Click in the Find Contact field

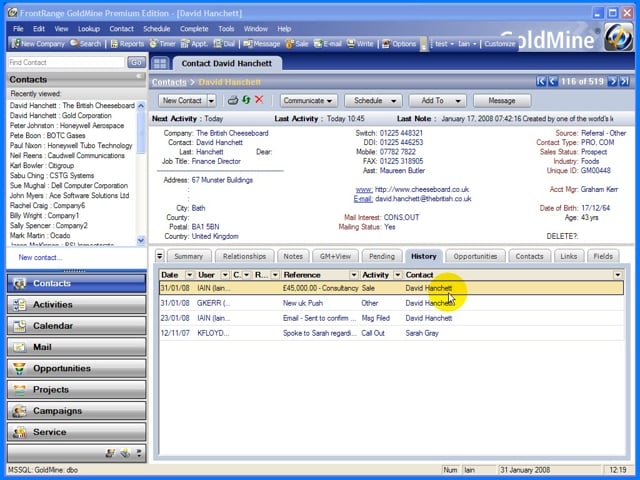[66, 62]
